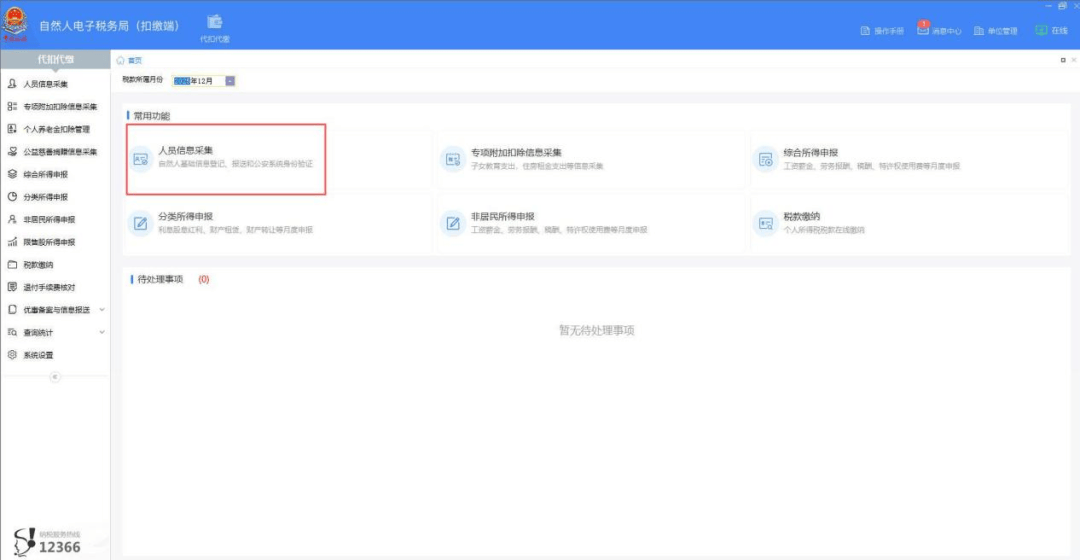1080x560 pixels.
Task: Click the 单位管理 building icon
Action: tap(979, 31)
